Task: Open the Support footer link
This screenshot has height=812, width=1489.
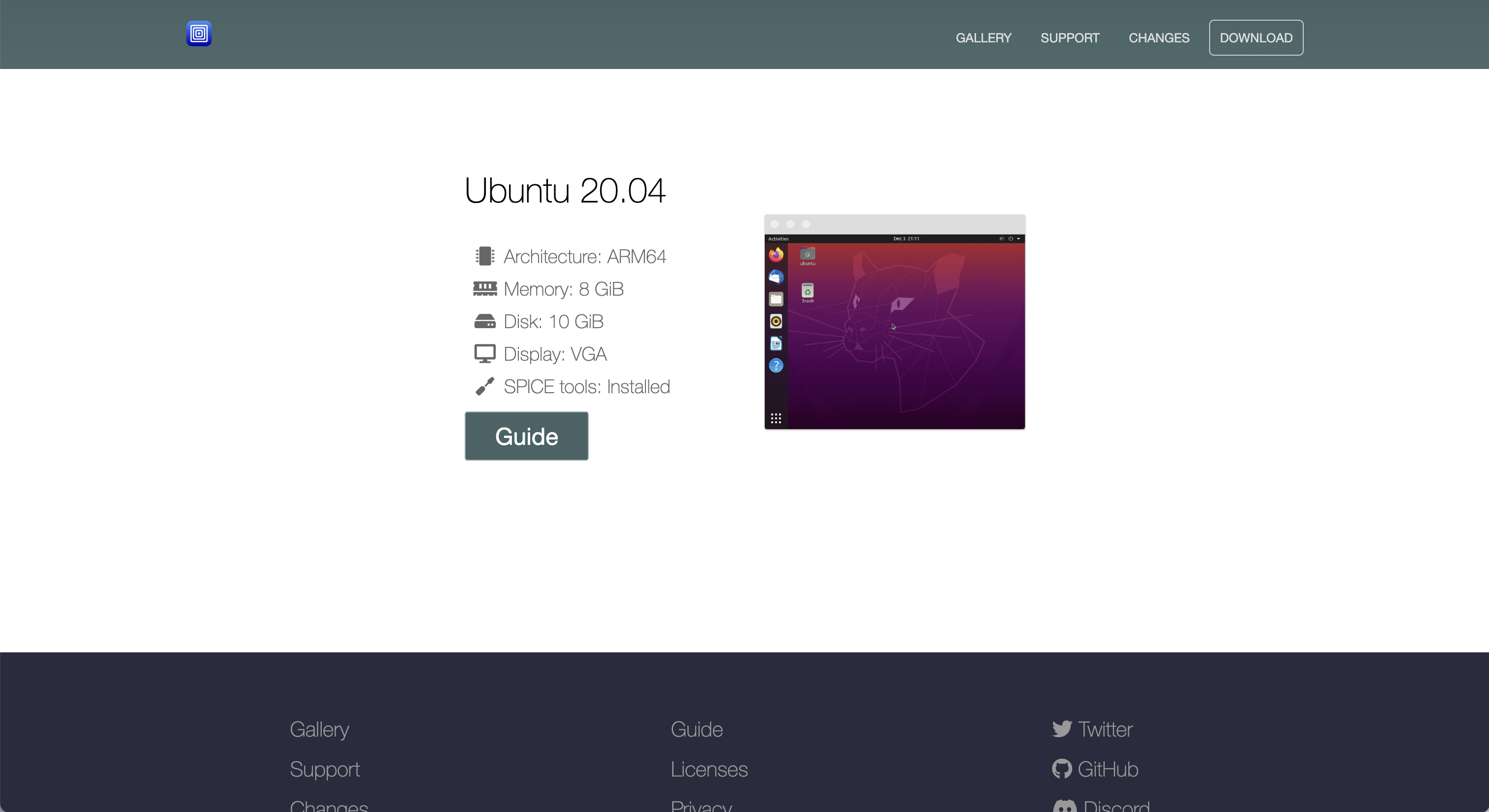Action: [x=324, y=769]
